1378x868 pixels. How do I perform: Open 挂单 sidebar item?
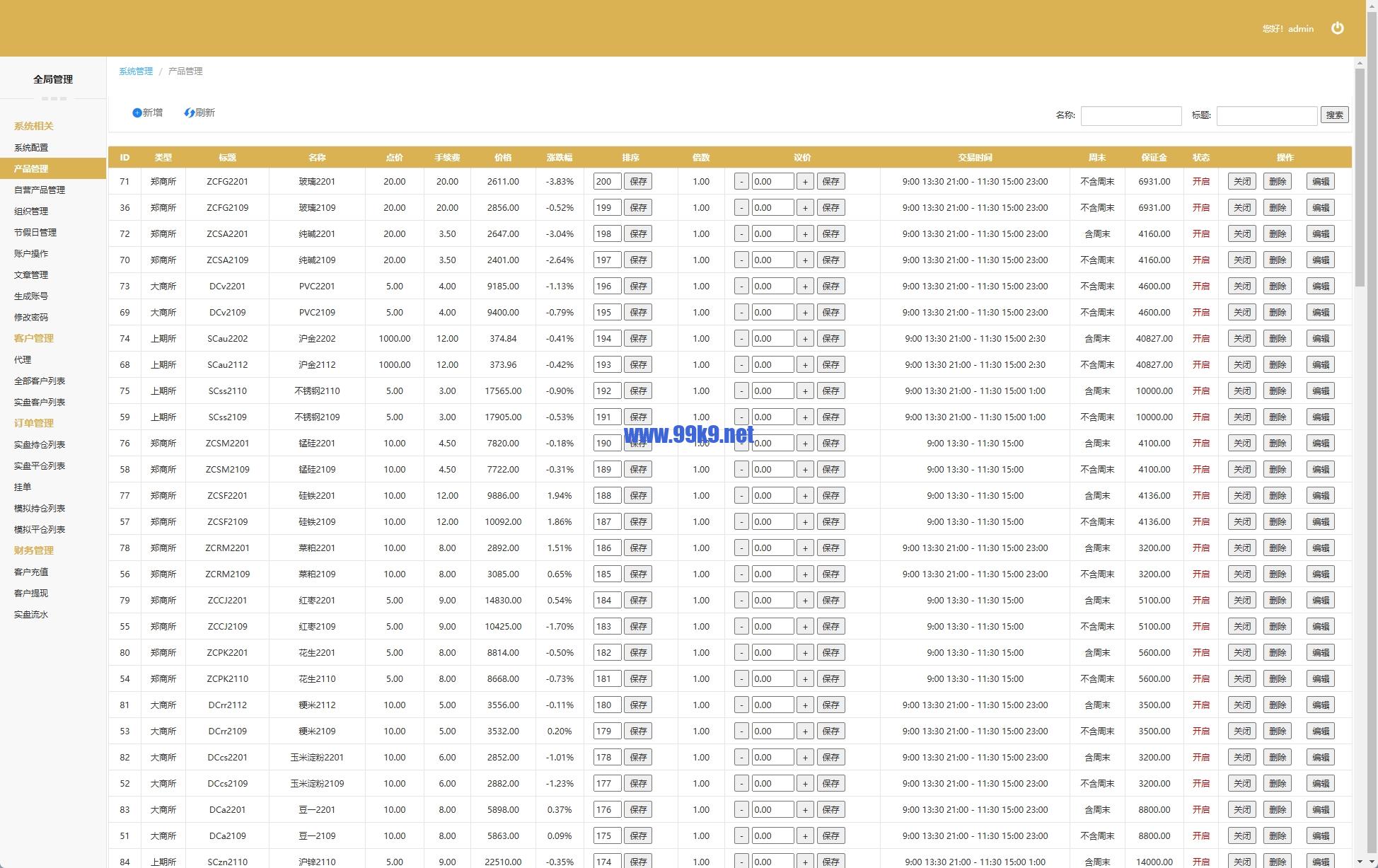pyautogui.click(x=23, y=487)
